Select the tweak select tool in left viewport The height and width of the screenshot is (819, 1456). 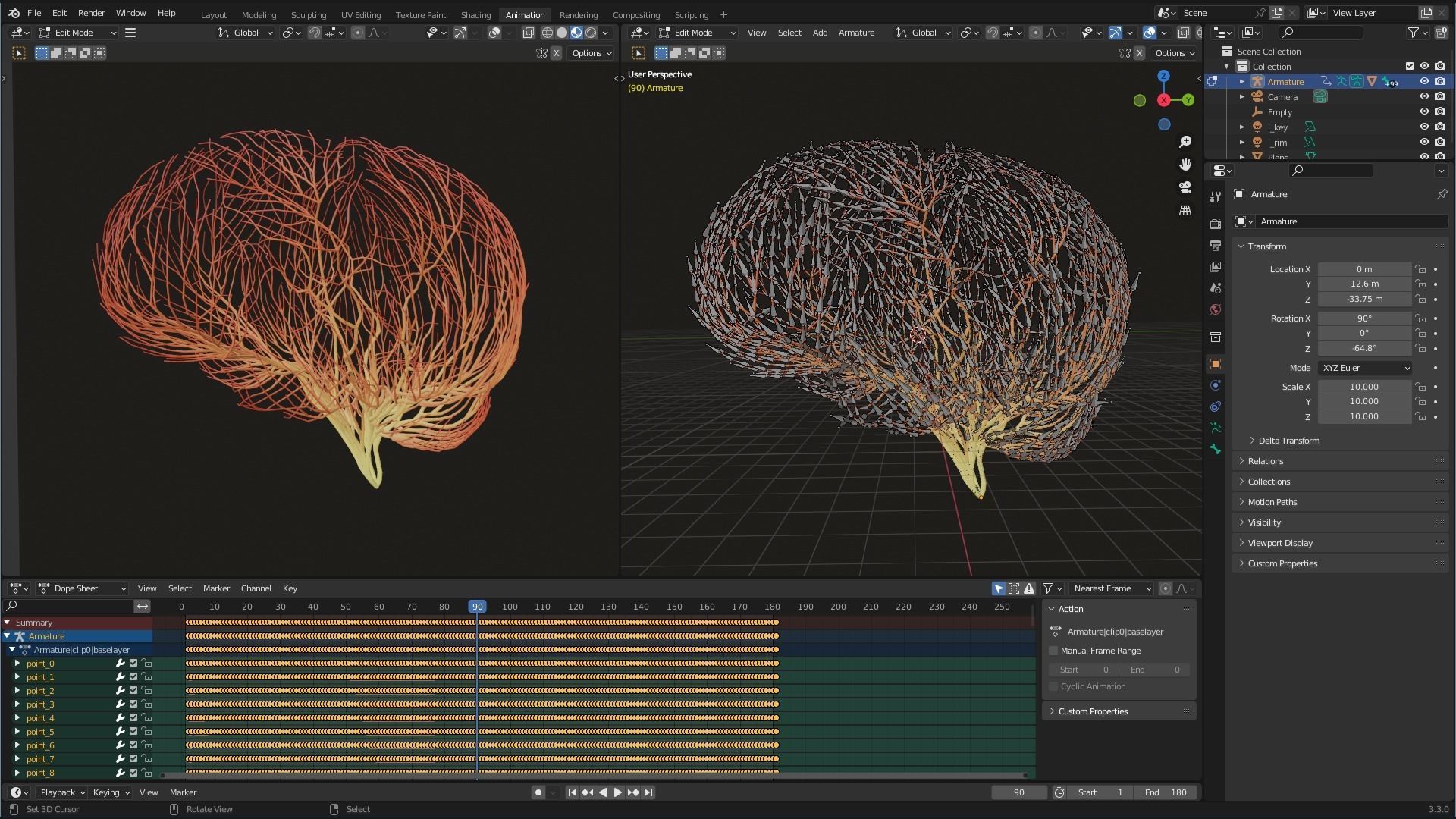(x=19, y=53)
